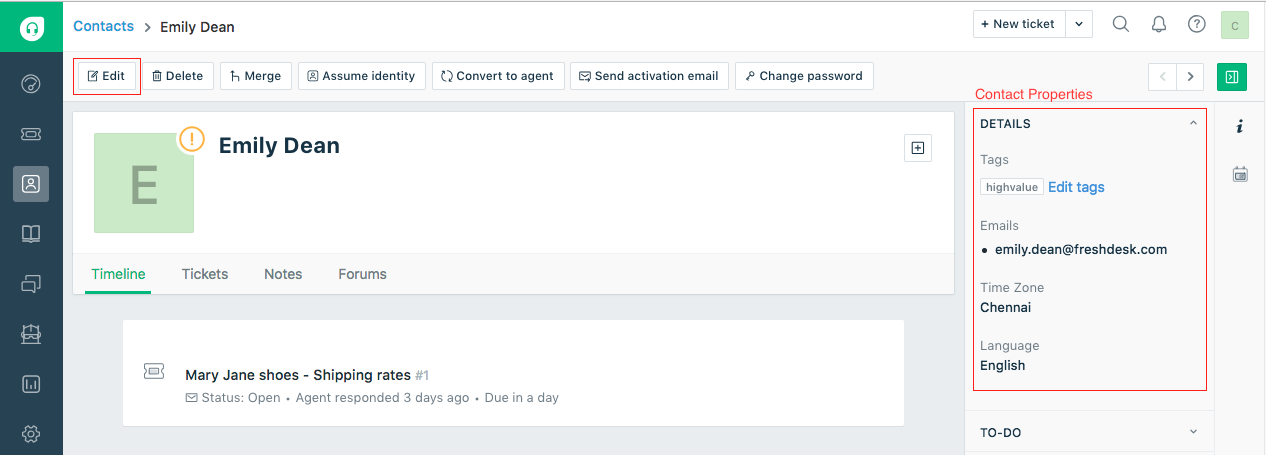Open the Solutions book icon in sidebar
Image resolution: width=1266 pixels, height=455 pixels.
(31, 234)
